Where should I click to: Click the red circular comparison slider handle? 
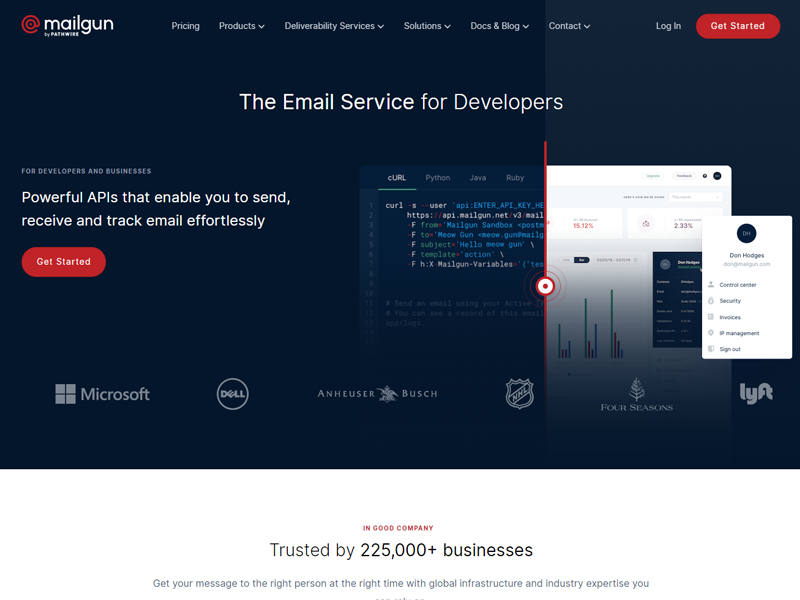(545, 286)
